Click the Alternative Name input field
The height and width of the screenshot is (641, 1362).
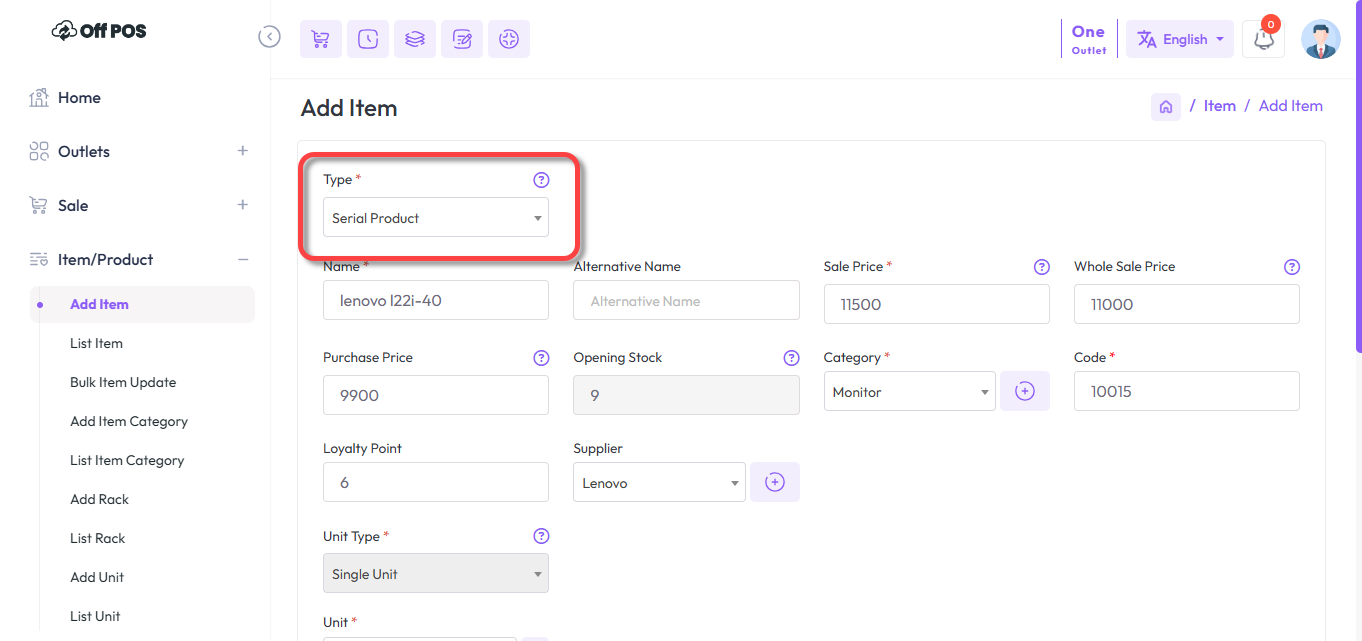click(x=686, y=301)
